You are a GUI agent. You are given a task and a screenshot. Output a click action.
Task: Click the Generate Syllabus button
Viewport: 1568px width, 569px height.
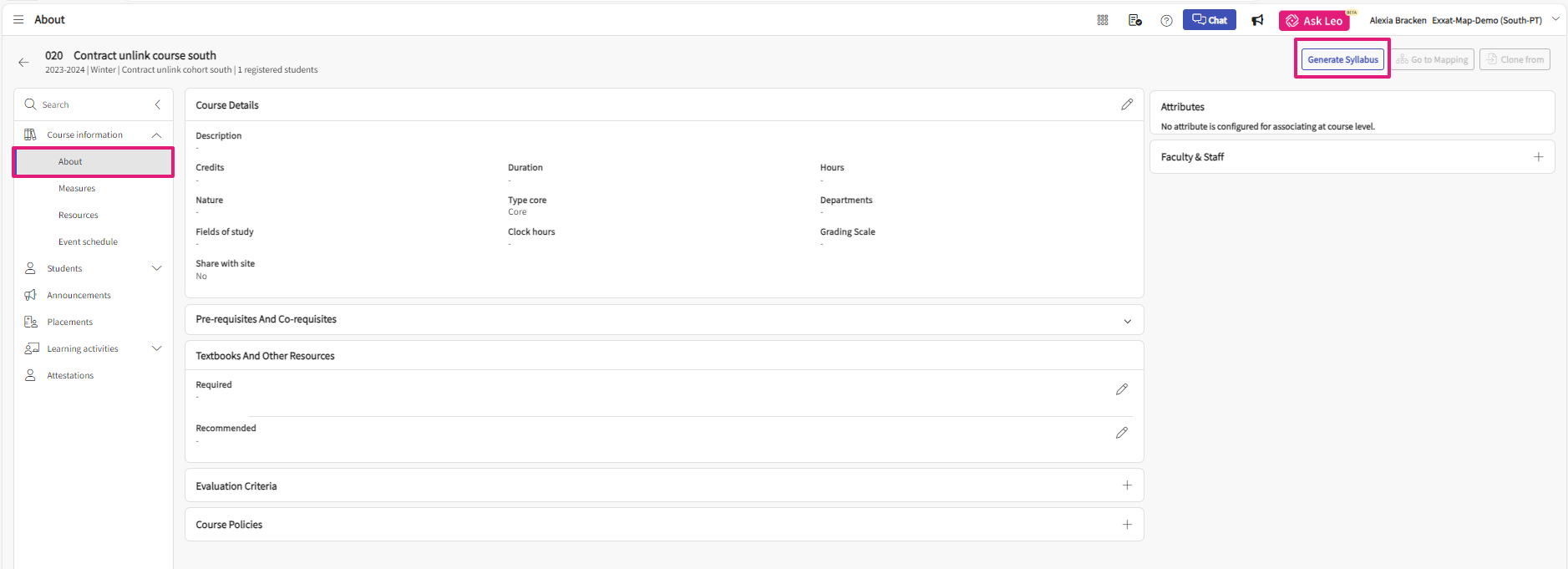coord(1342,59)
